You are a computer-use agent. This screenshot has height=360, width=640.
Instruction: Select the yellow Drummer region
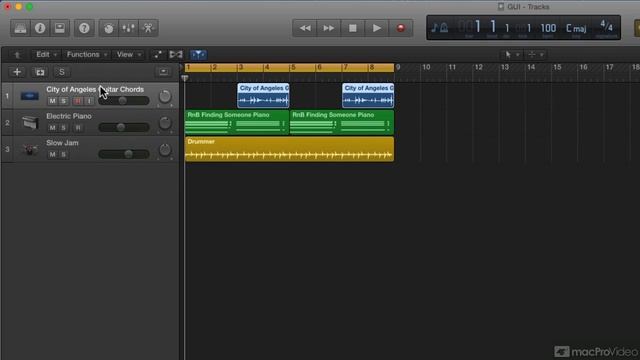(x=289, y=149)
